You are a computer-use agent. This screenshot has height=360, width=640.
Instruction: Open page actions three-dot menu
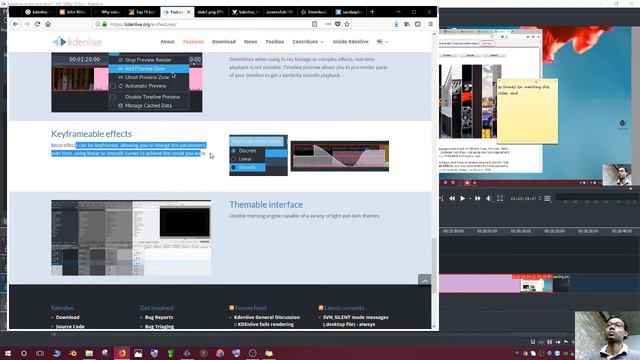pyautogui.click(x=328, y=24)
